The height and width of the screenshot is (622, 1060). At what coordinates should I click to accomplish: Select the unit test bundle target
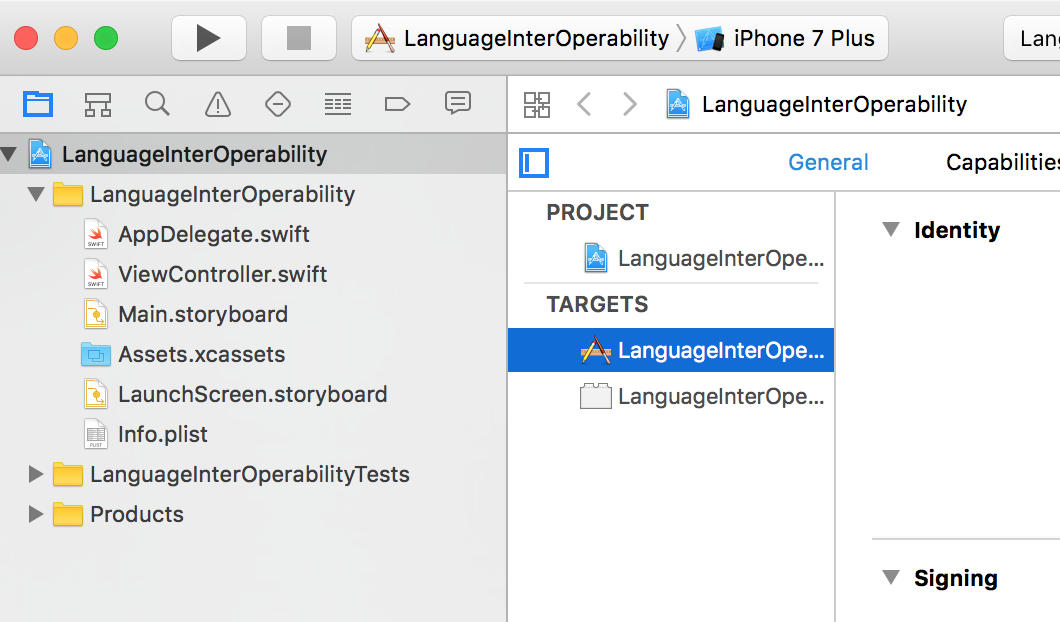tap(671, 396)
